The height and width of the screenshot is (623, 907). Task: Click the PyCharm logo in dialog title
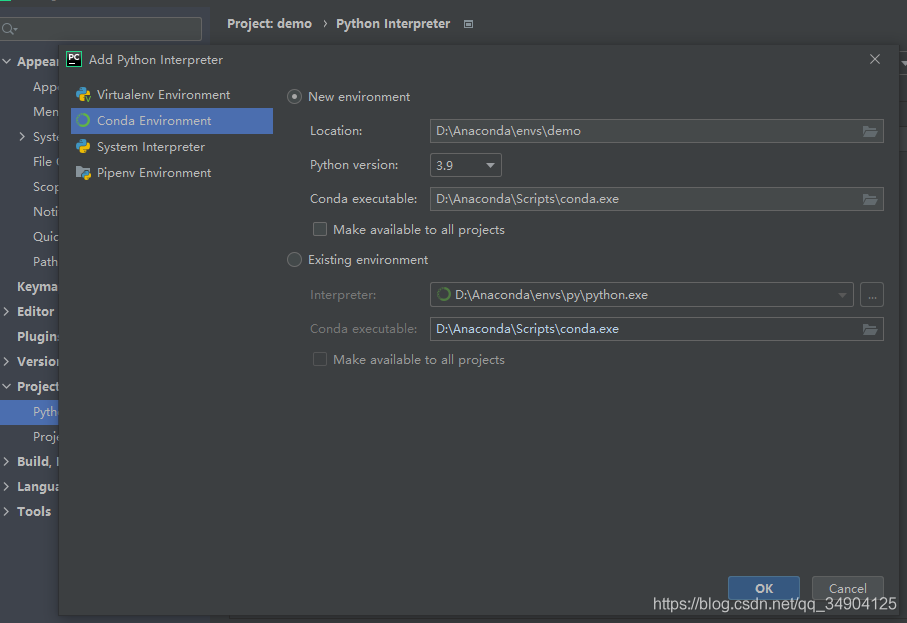[x=74, y=59]
